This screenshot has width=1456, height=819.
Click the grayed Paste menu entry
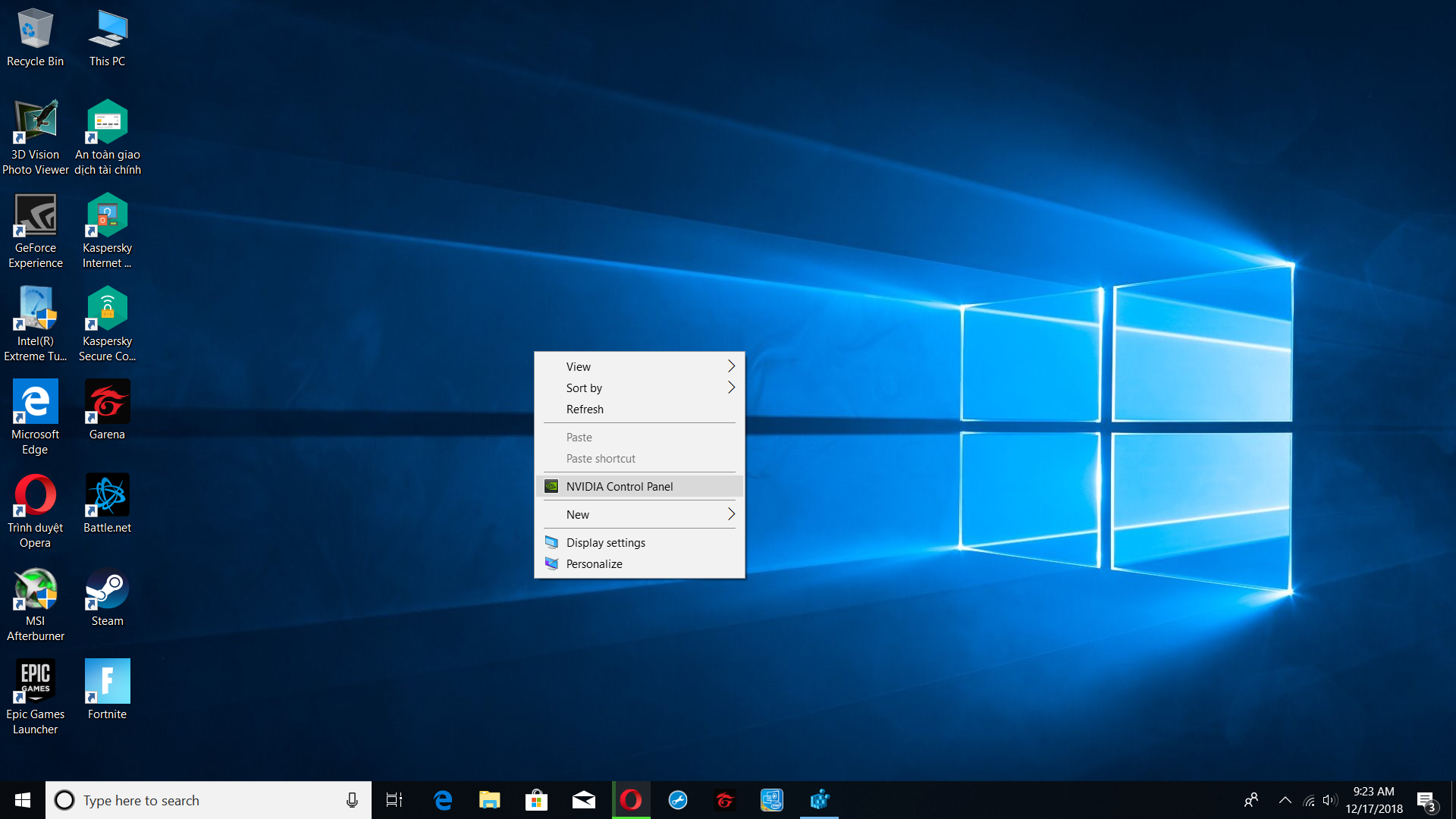(x=639, y=437)
